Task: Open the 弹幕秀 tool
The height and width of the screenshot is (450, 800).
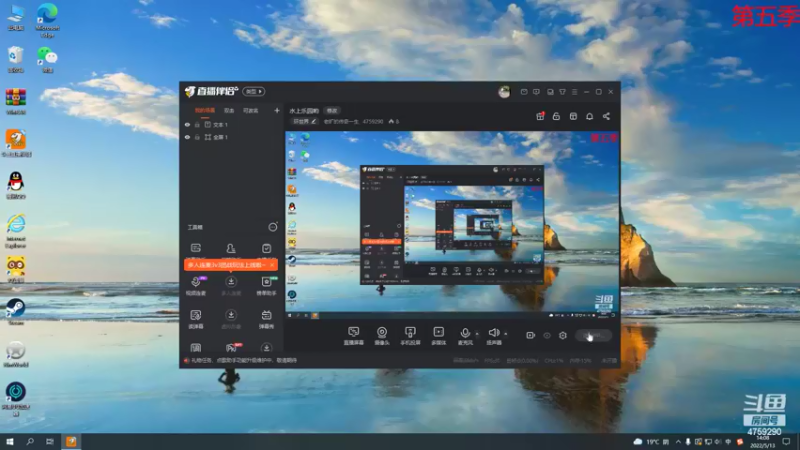Action: [266, 319]
